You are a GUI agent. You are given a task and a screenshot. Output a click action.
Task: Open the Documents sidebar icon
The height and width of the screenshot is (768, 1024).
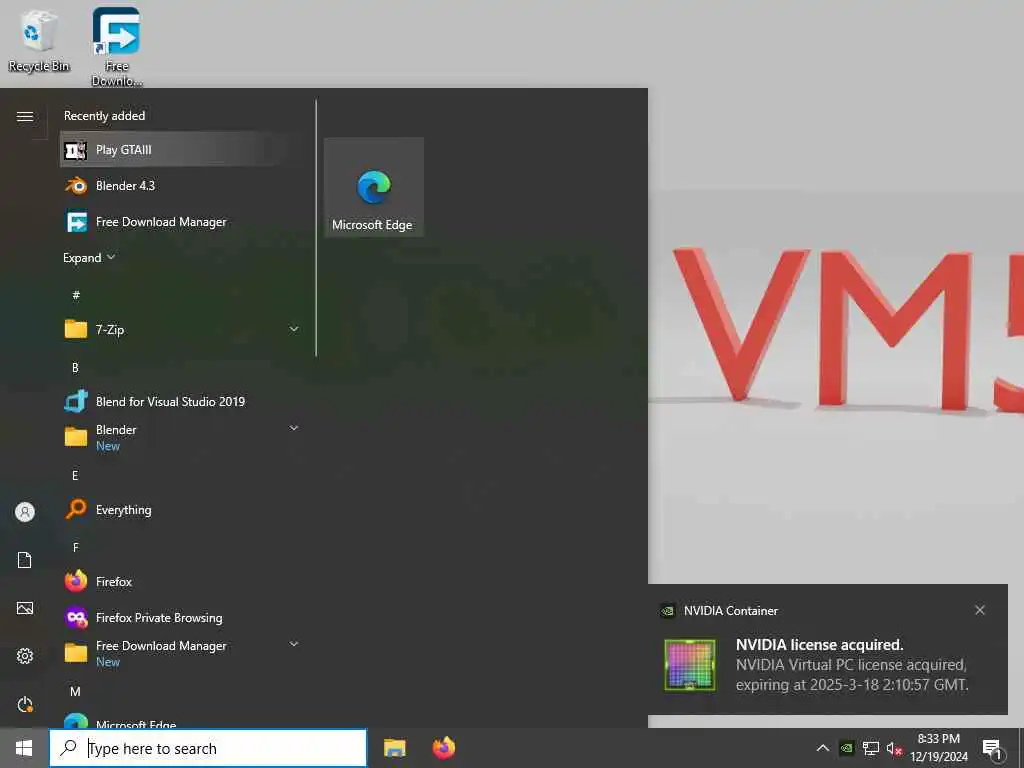[25, 560]
